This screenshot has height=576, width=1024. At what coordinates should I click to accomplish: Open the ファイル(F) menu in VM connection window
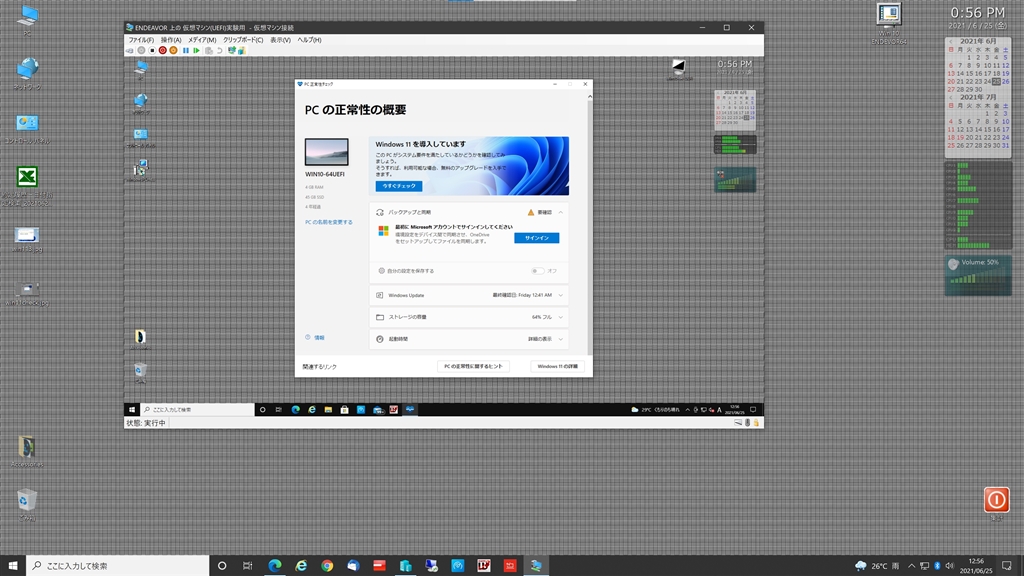coord(141,40)
